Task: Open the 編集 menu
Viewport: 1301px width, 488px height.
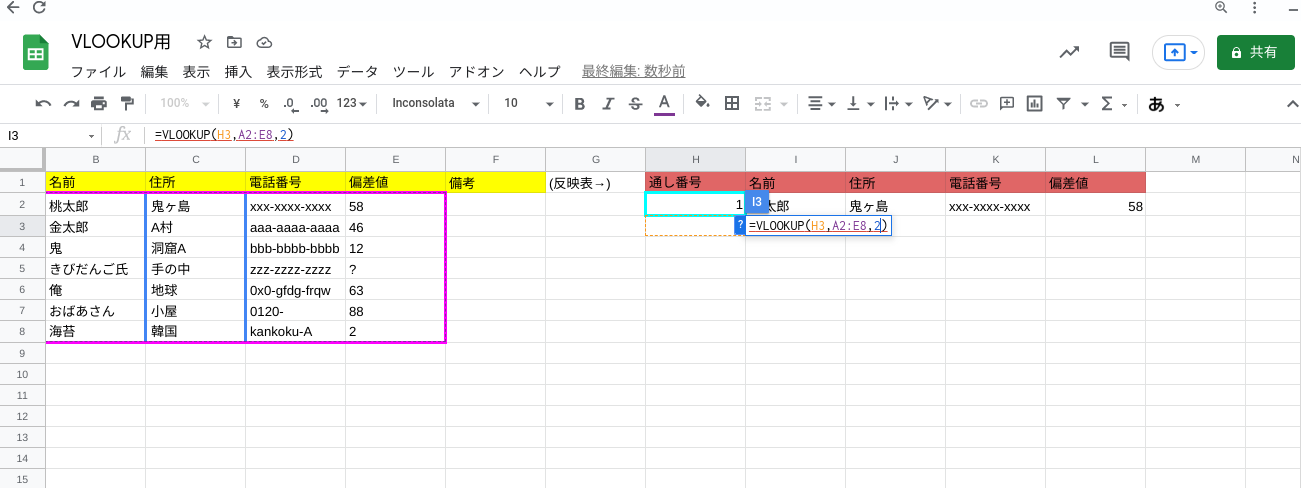Action: (x=154, y=72)
